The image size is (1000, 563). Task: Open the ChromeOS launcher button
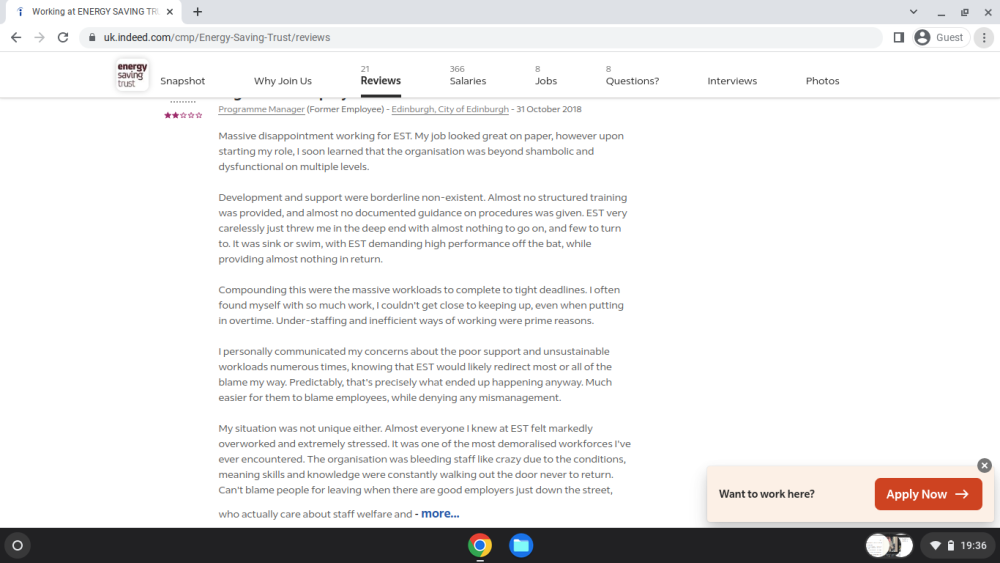click(17, 545)
